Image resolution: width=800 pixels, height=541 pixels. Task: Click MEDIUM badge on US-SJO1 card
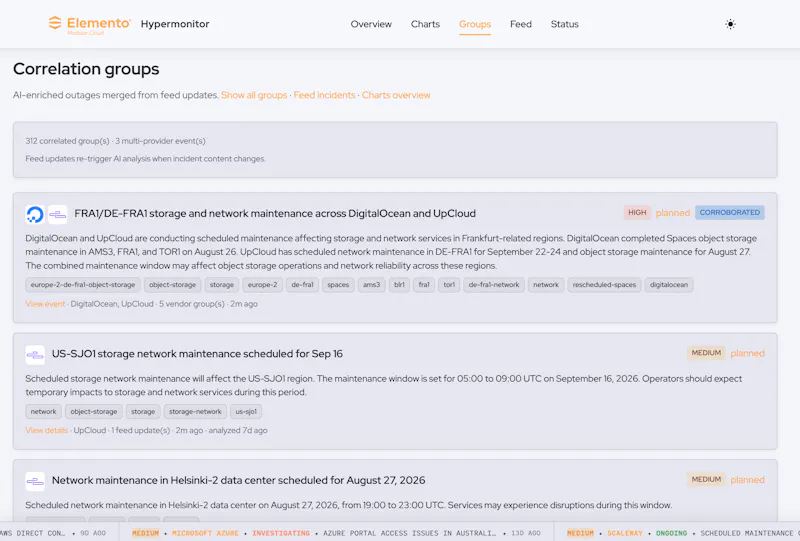(706, 353)
